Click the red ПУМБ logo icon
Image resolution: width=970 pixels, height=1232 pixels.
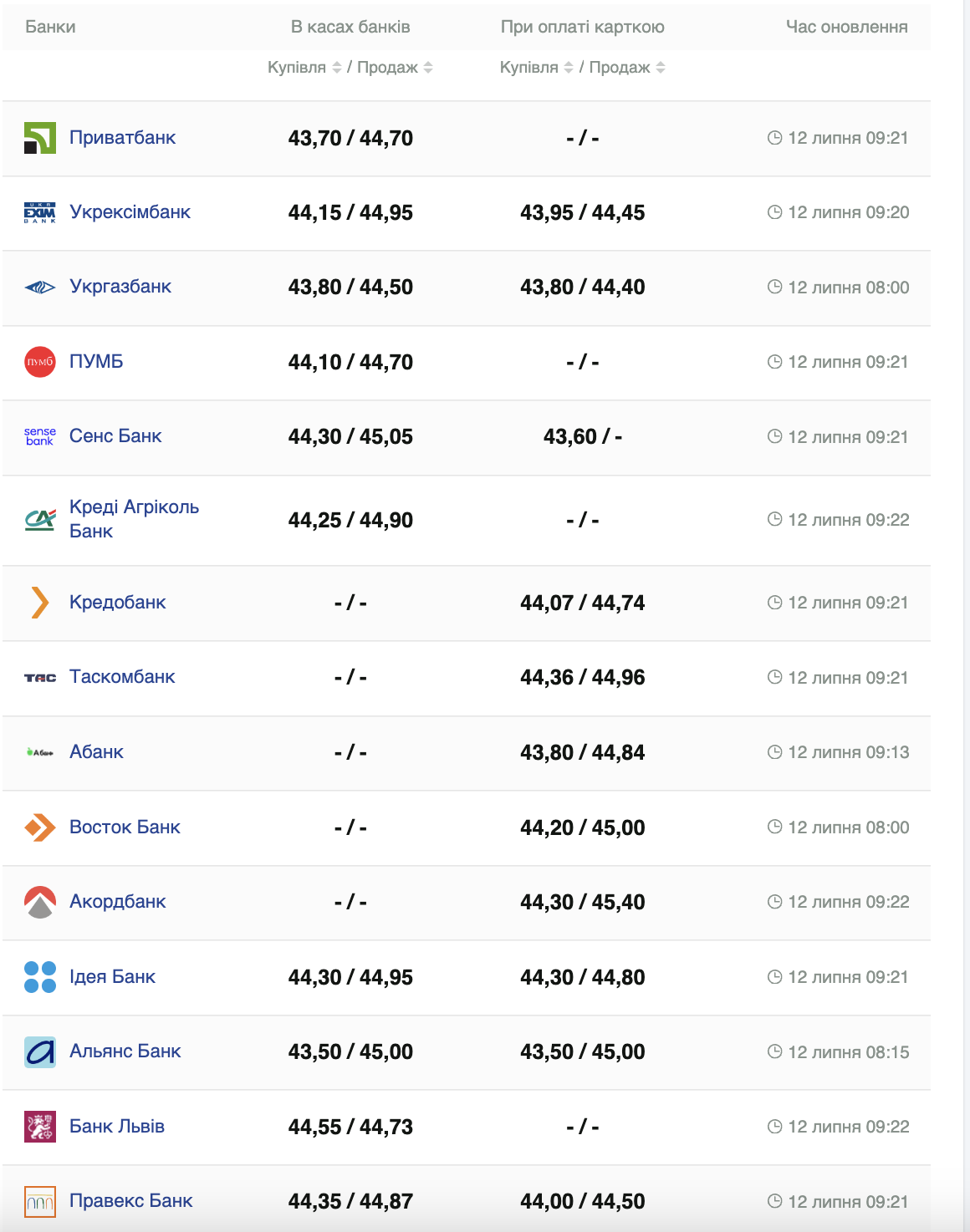[x=40, y=362]
